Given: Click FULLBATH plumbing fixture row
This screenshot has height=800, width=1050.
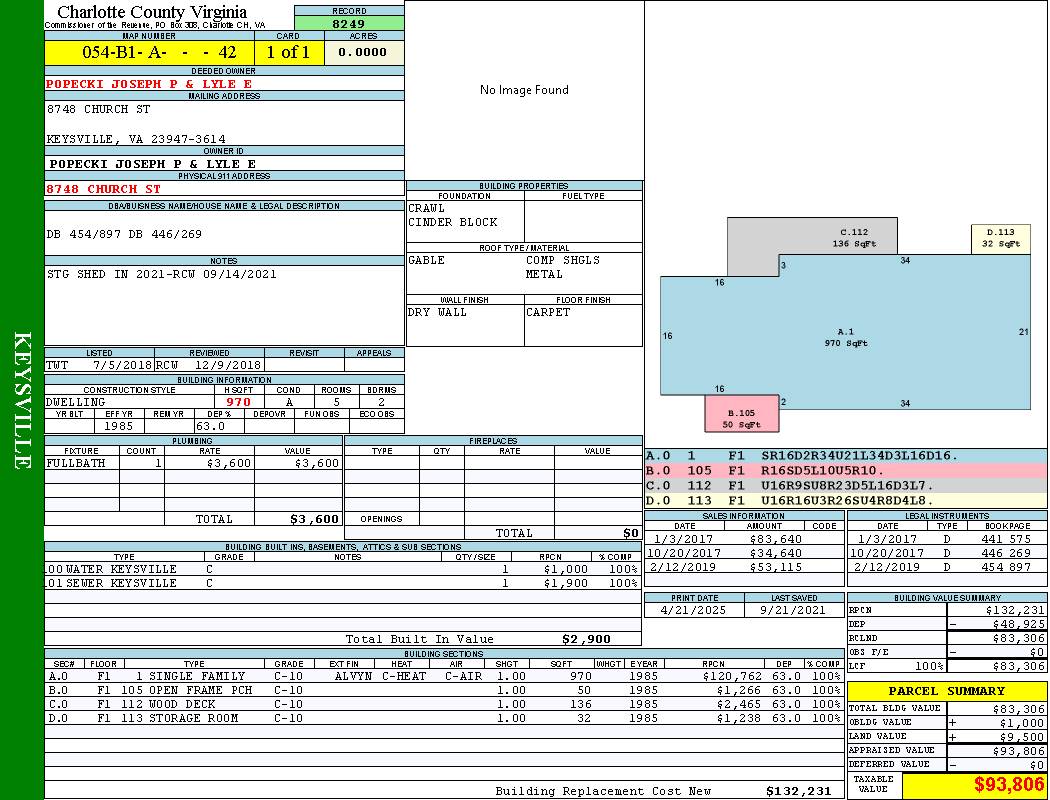Looking at the screenshot, I should [x=194, y=463].
